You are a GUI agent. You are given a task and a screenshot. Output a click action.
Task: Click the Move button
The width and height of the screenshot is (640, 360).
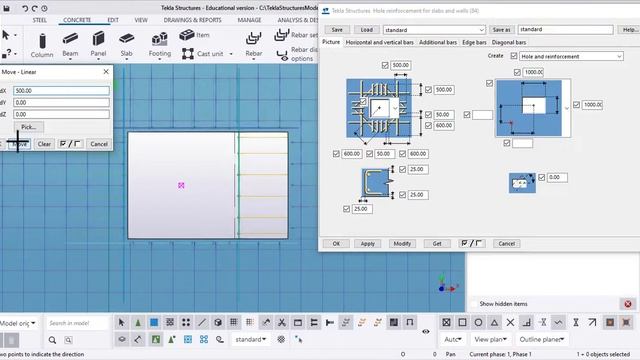(19, 144)
